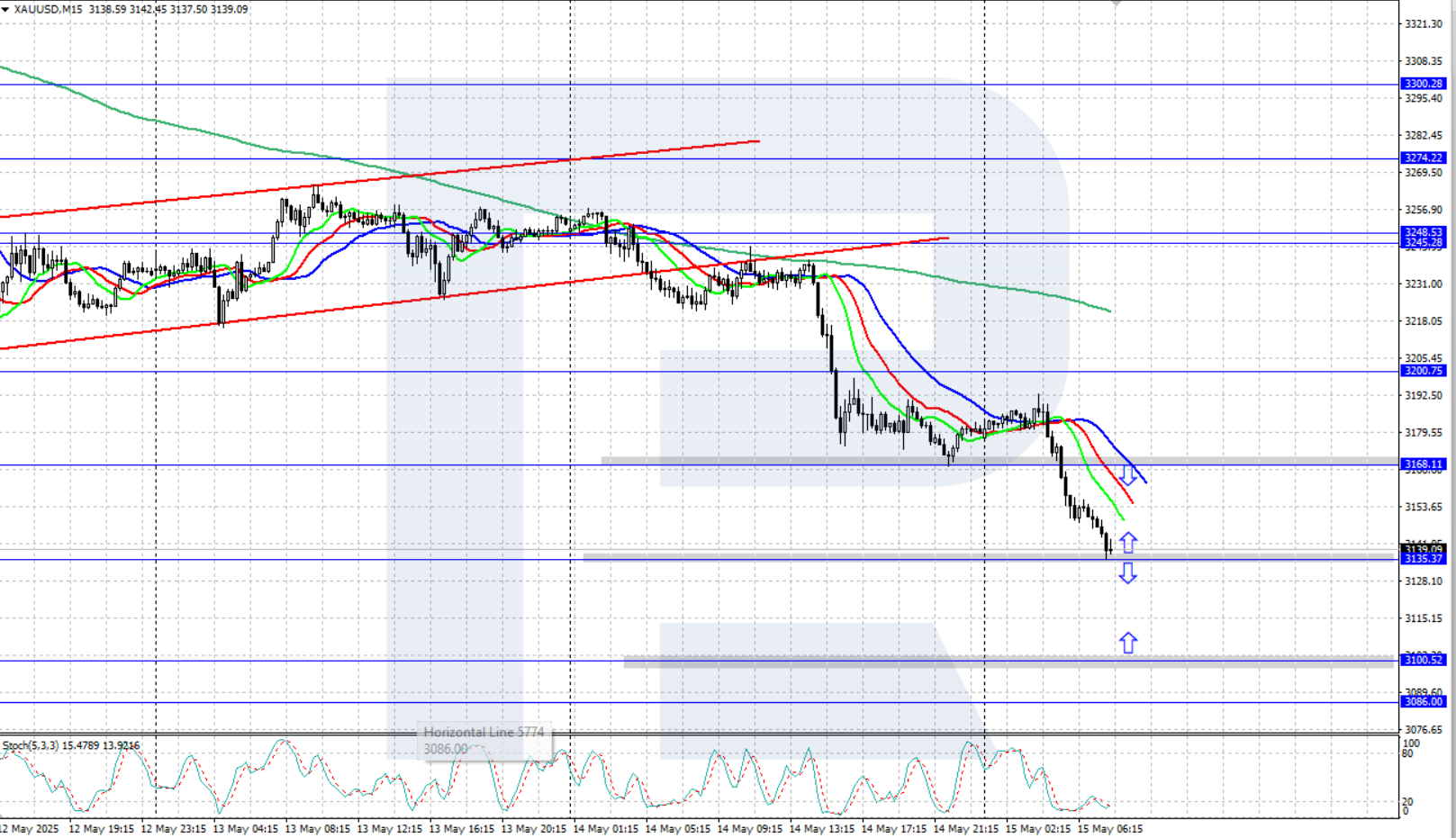
Task: Click the 14 May 21:15 time label
Action: coord(966,828)
